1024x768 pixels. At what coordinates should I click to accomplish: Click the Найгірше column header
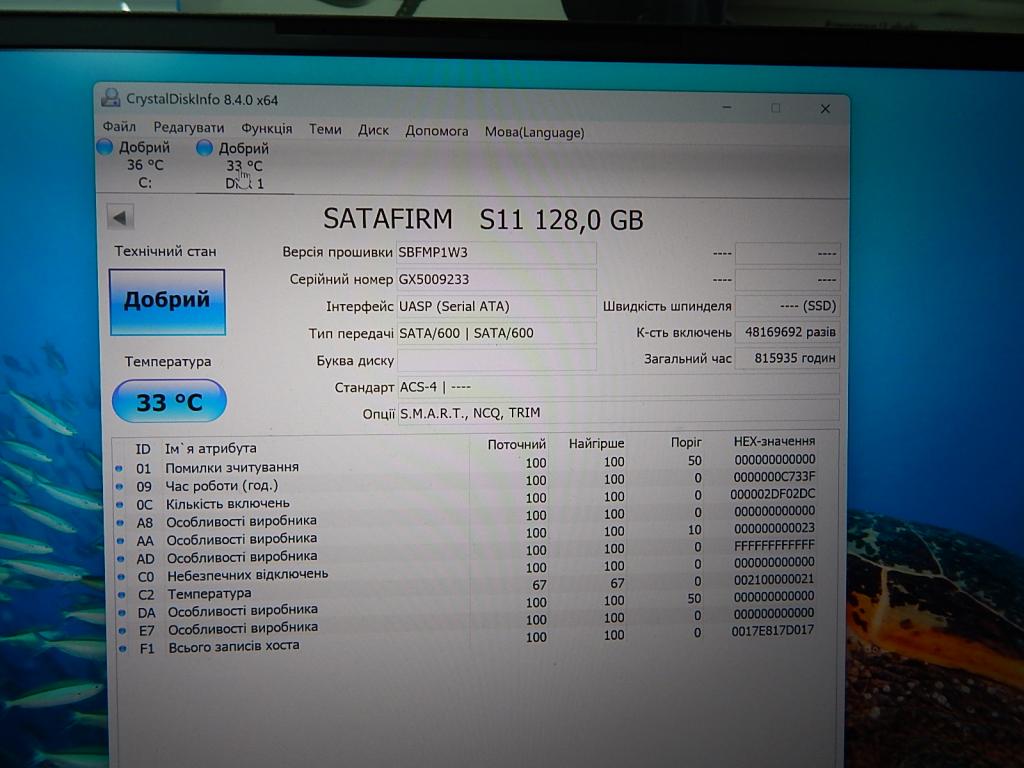[596, 443]
